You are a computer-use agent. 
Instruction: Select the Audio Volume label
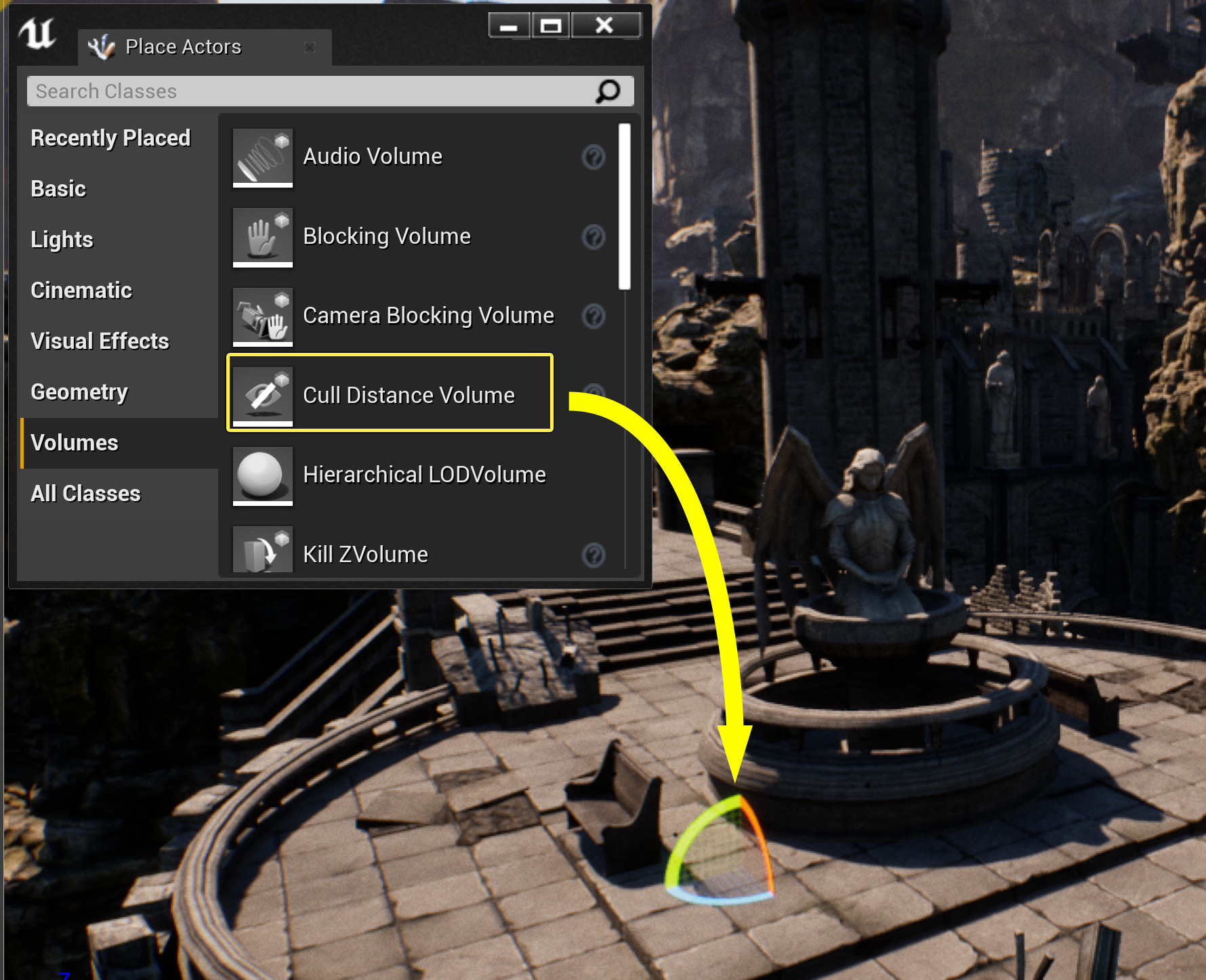(x=373, y=156)
